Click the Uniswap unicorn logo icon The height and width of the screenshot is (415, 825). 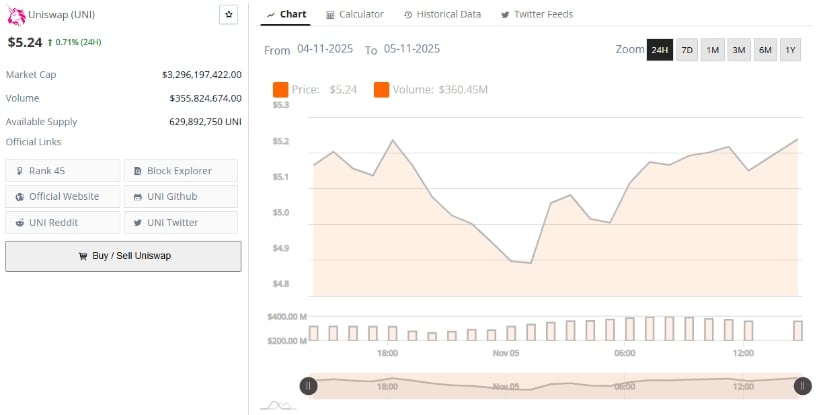(x=15, y=15)
